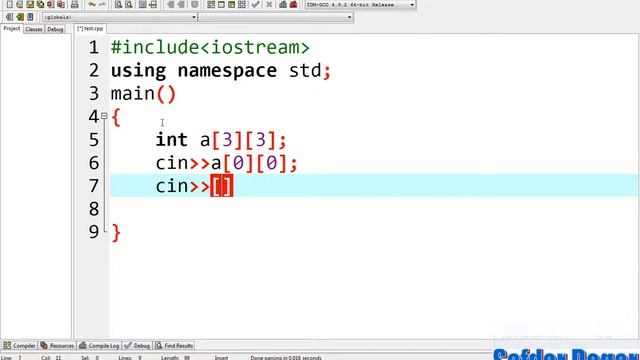Switch to the Classes tab

point(33,29)
